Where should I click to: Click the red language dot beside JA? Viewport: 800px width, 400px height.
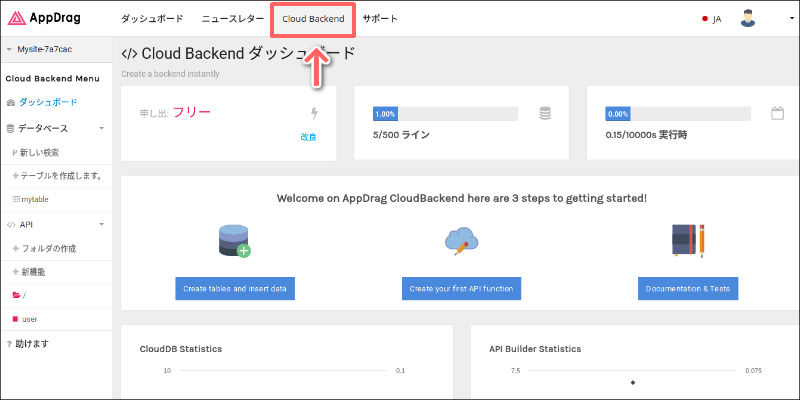coord(705,19)
